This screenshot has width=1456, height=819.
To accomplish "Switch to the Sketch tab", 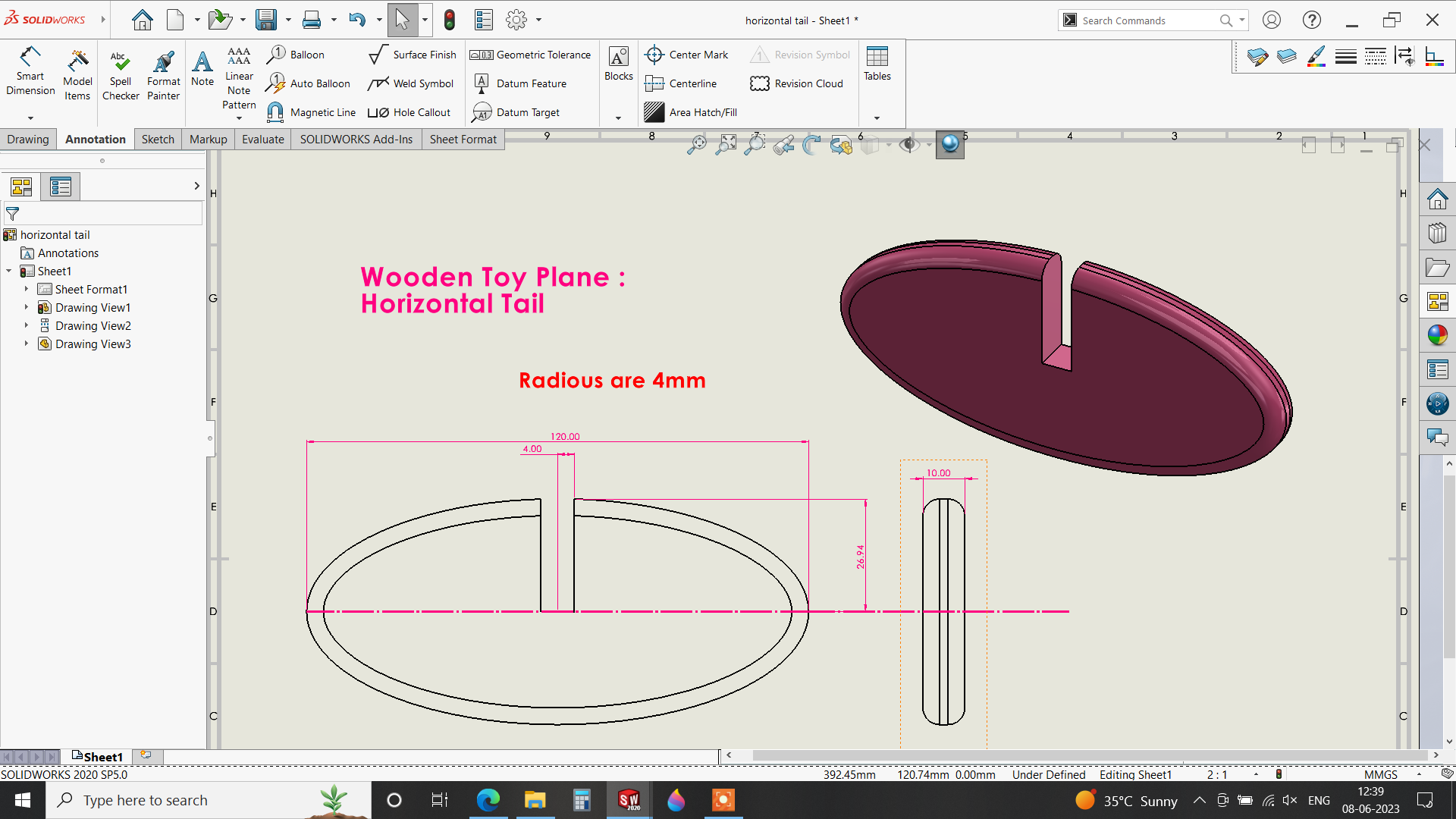I will point(158,140).
